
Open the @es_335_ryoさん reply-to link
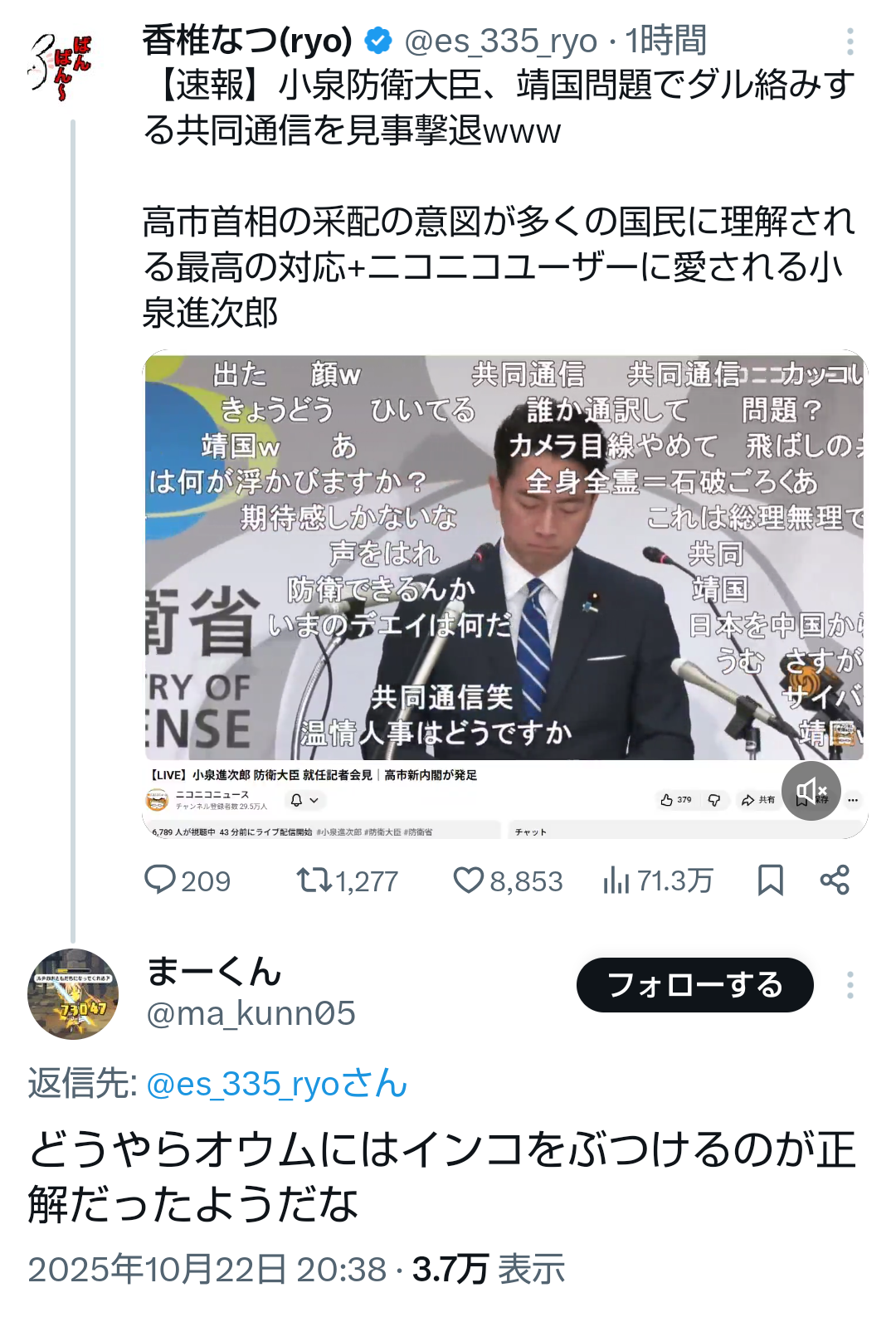[x=276, y=1084]
